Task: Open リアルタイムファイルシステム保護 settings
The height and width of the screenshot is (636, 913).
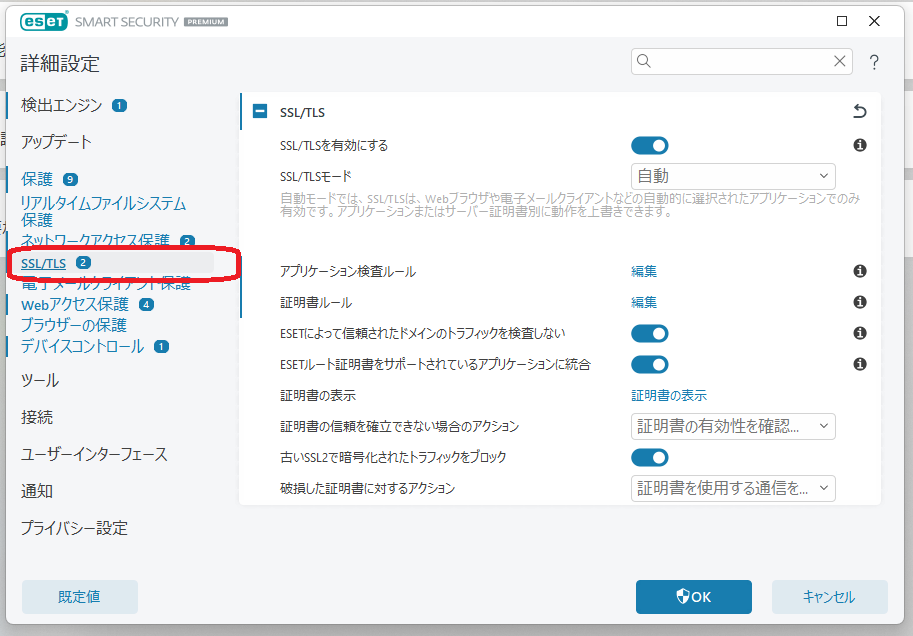Action: 103,211
